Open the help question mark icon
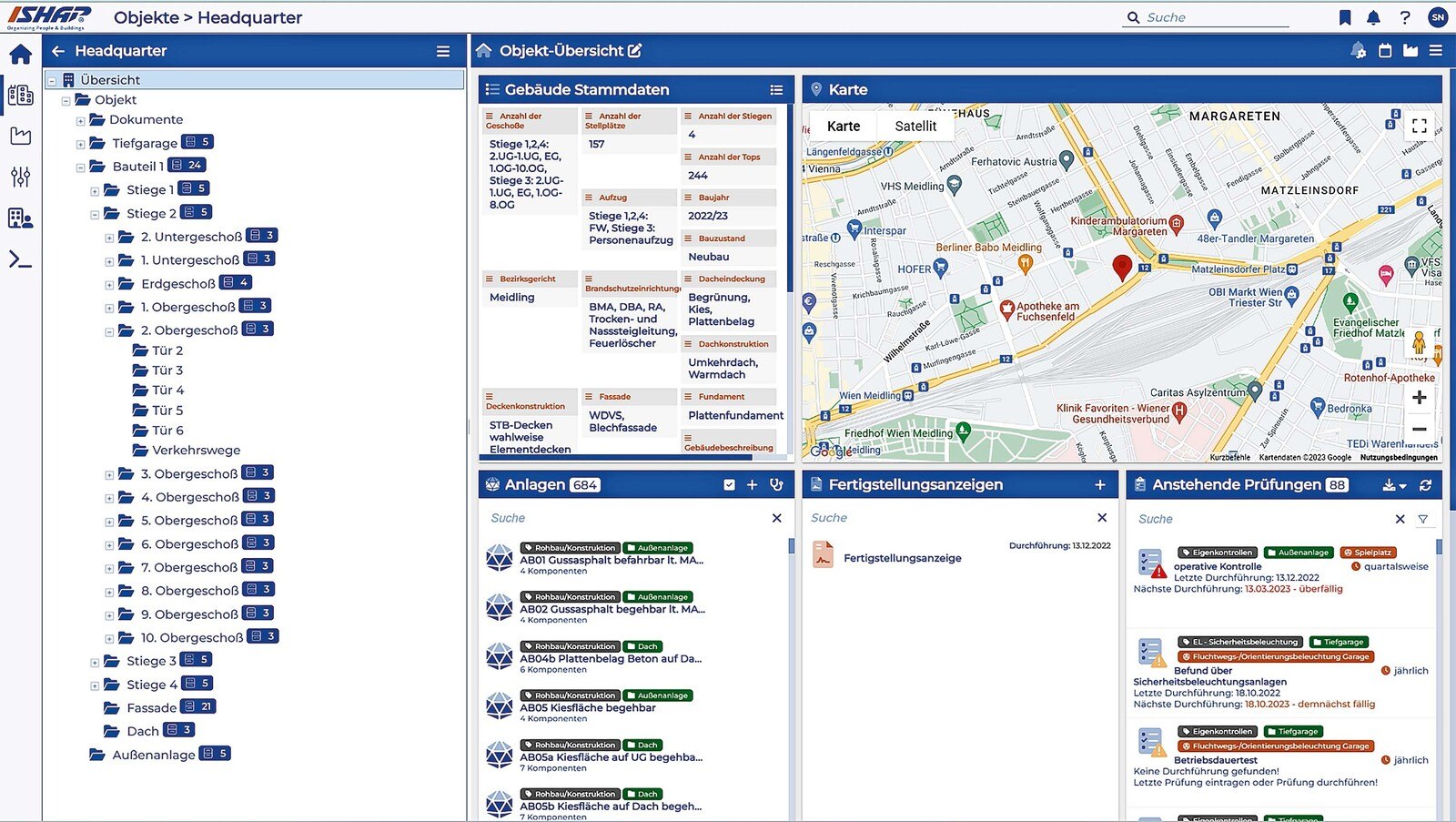This screenshot has height=822, width=1456. click(1405, 17)
